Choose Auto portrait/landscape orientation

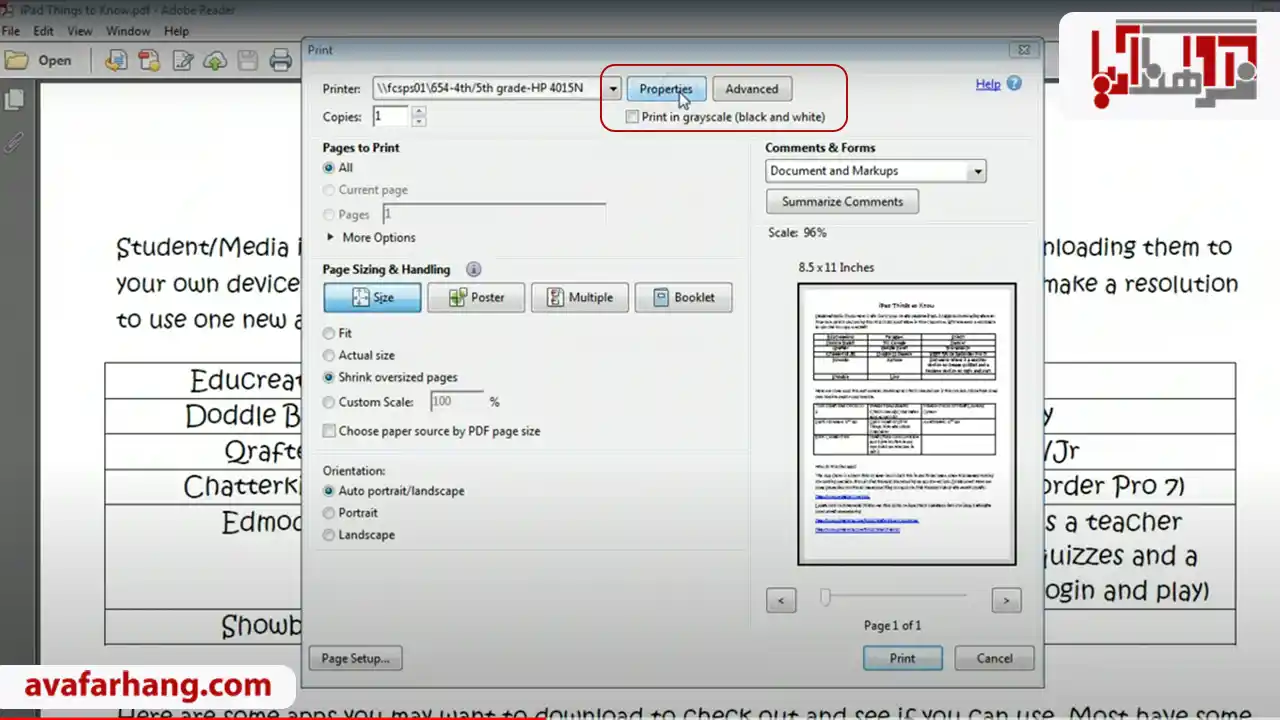(x=329, y=491)
